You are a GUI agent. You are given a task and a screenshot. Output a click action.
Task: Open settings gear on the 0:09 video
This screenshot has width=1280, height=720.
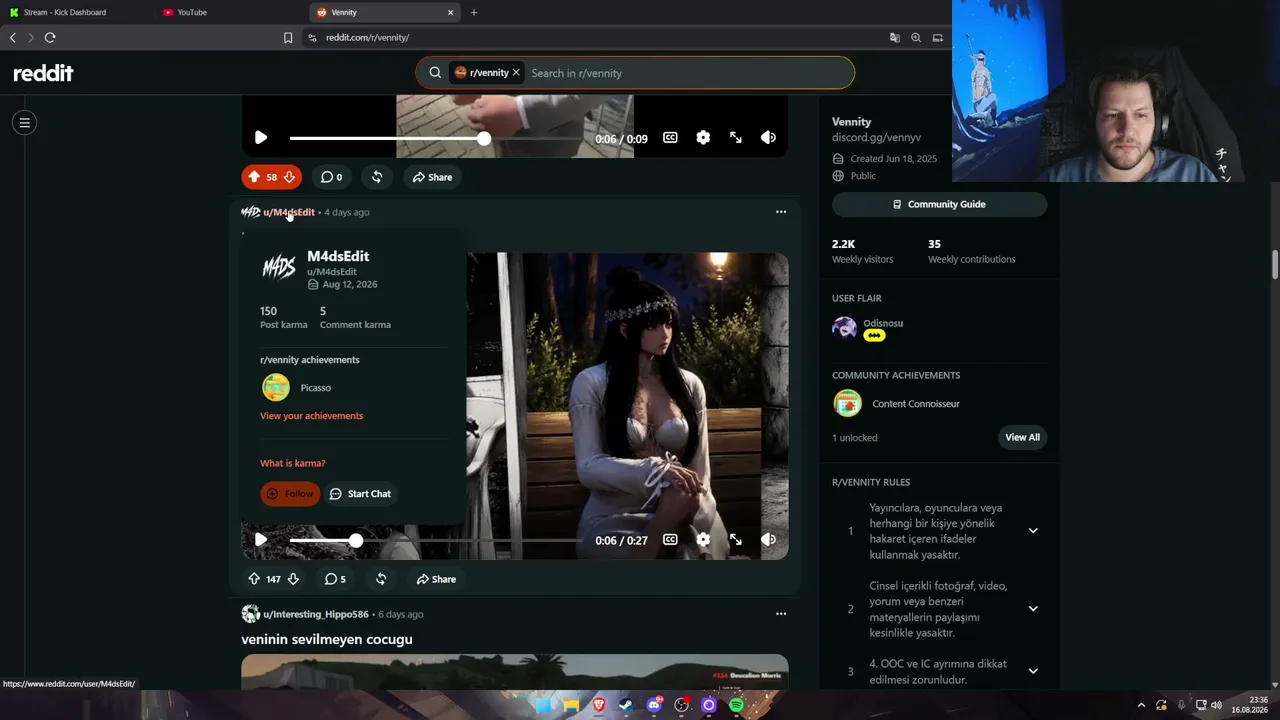coord(703,138)
